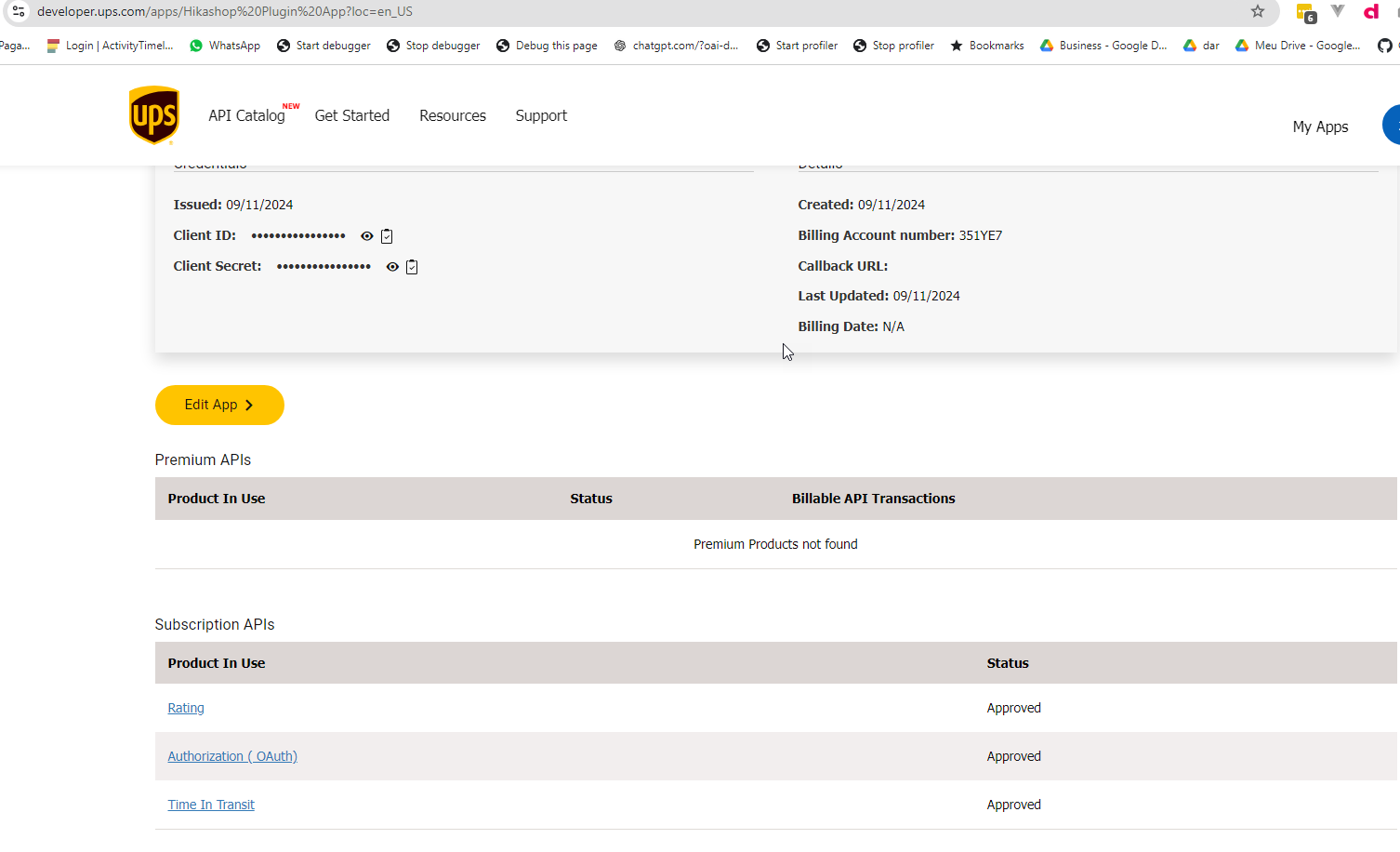The image size is (1400, 852).
Task: Copy the Client ID with the clipboard icon
Action: [x=387, y=236]
